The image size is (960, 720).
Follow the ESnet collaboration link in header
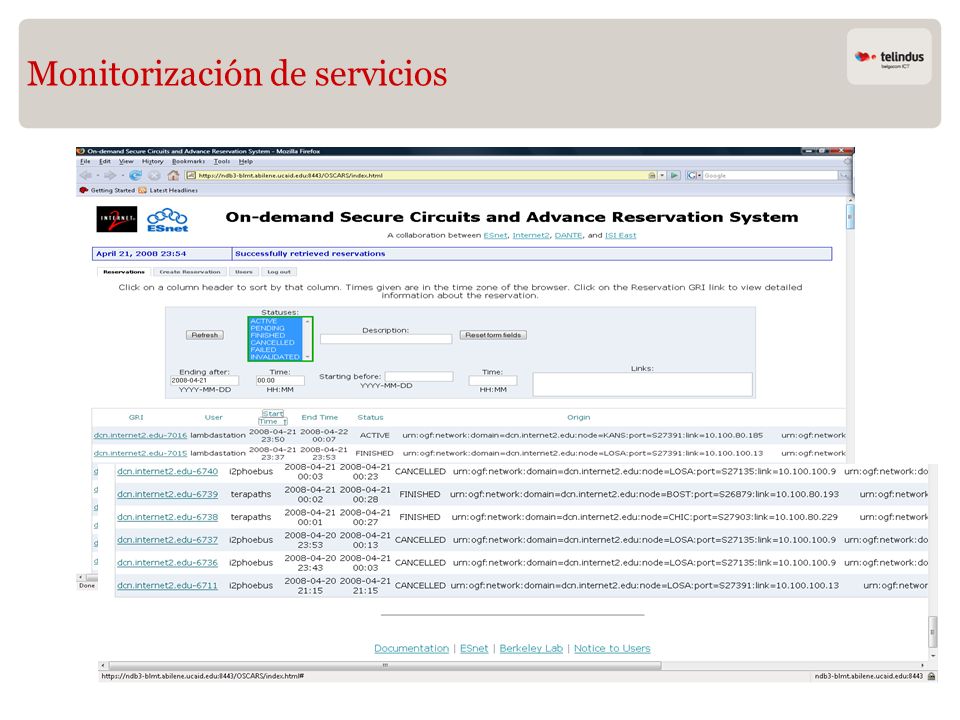point(495,236)
